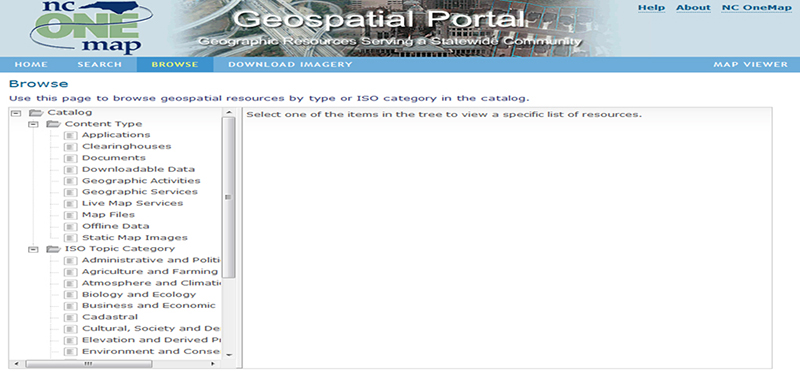
Task: Click the icon beside Elevation and Derived
Action: click(71, 340)
